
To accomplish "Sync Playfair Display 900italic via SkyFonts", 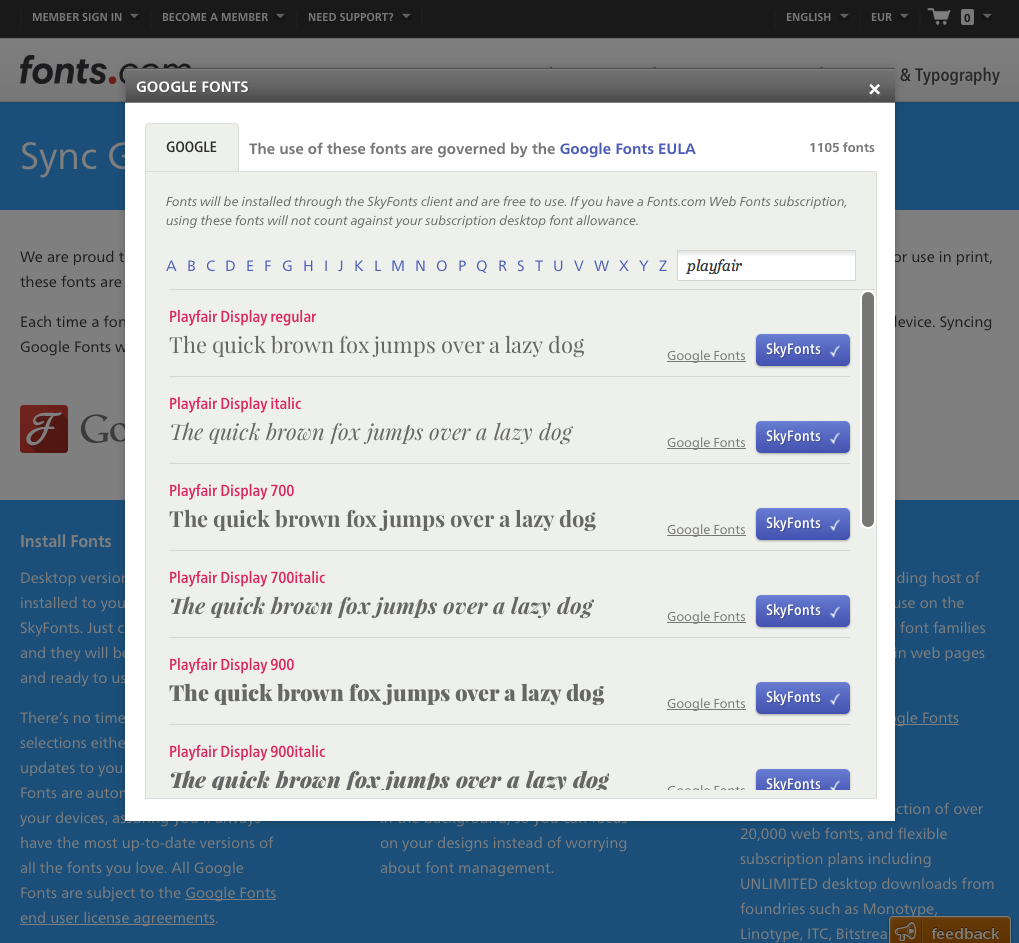I will point(803,780).
